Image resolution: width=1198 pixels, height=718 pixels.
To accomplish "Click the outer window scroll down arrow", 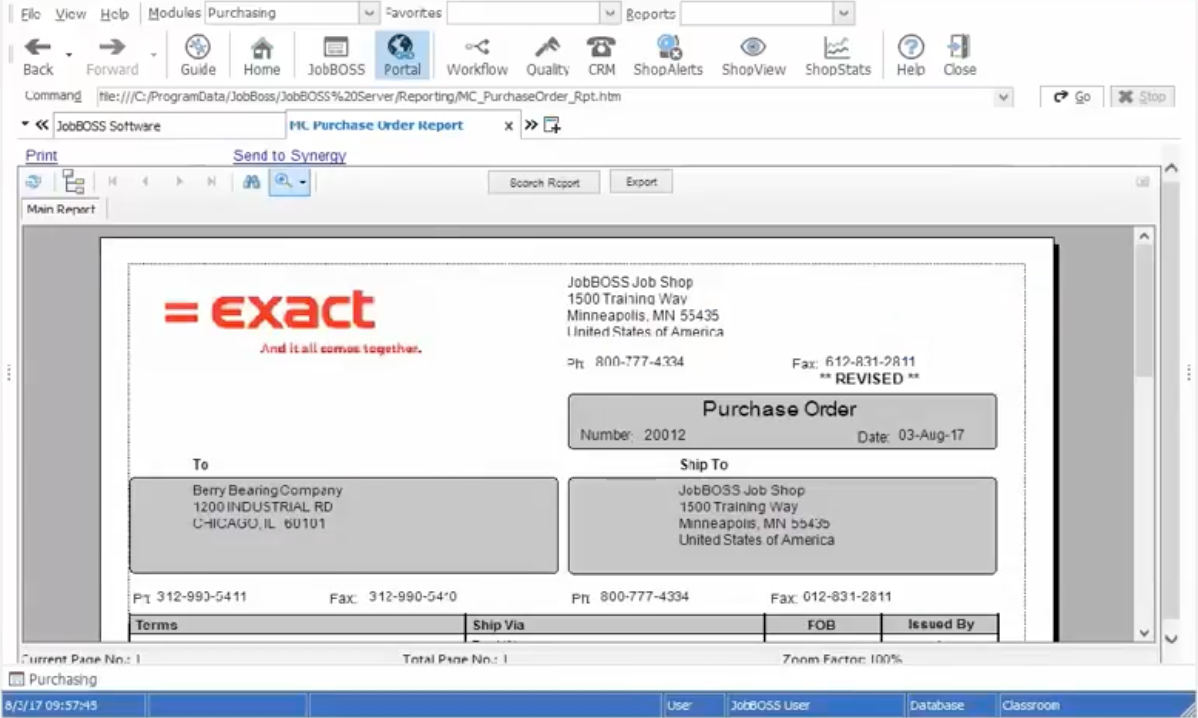I will (x=1171, y=639).
